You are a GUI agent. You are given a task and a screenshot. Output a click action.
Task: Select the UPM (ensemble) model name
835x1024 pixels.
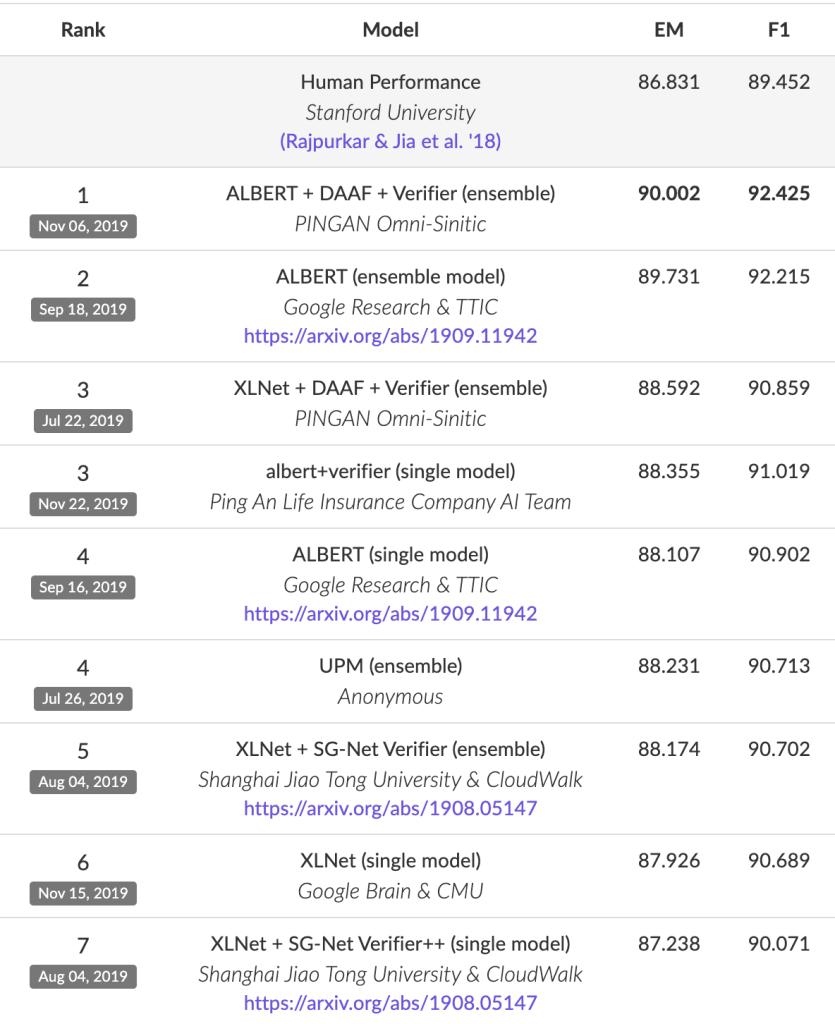(x=390, y=666)
